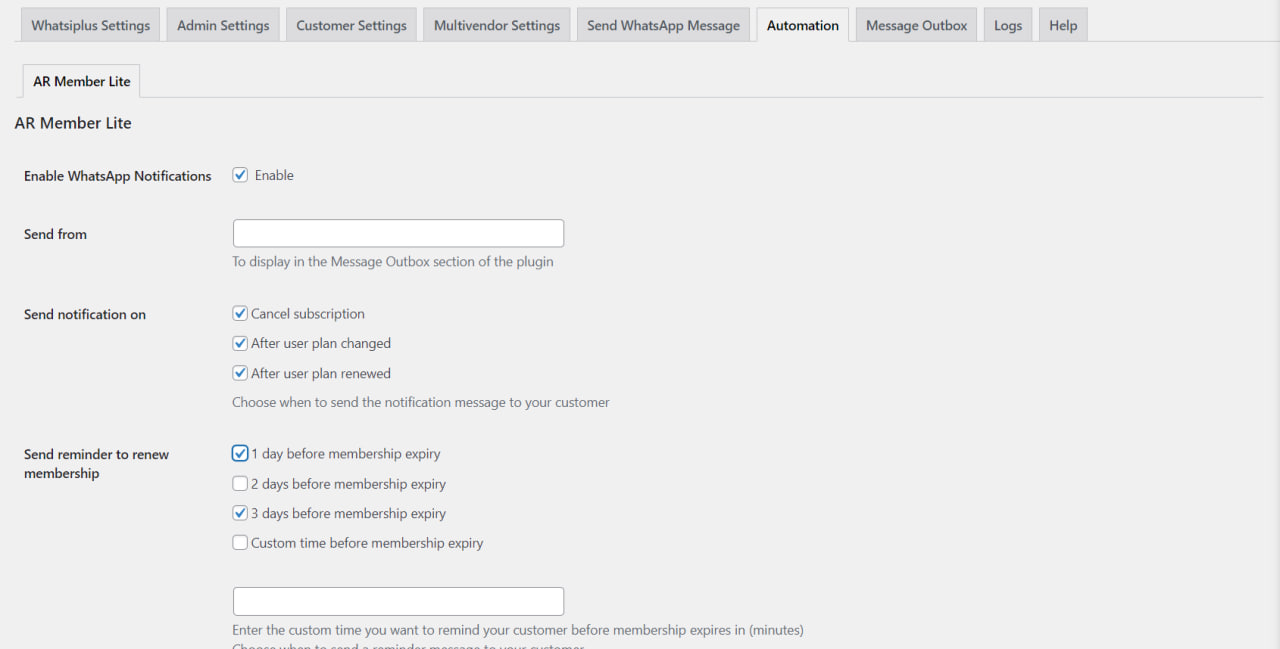Disable 1 day before membership expiry reminder
Viewport: 1280px width, 649px height.
coord(240,452)
